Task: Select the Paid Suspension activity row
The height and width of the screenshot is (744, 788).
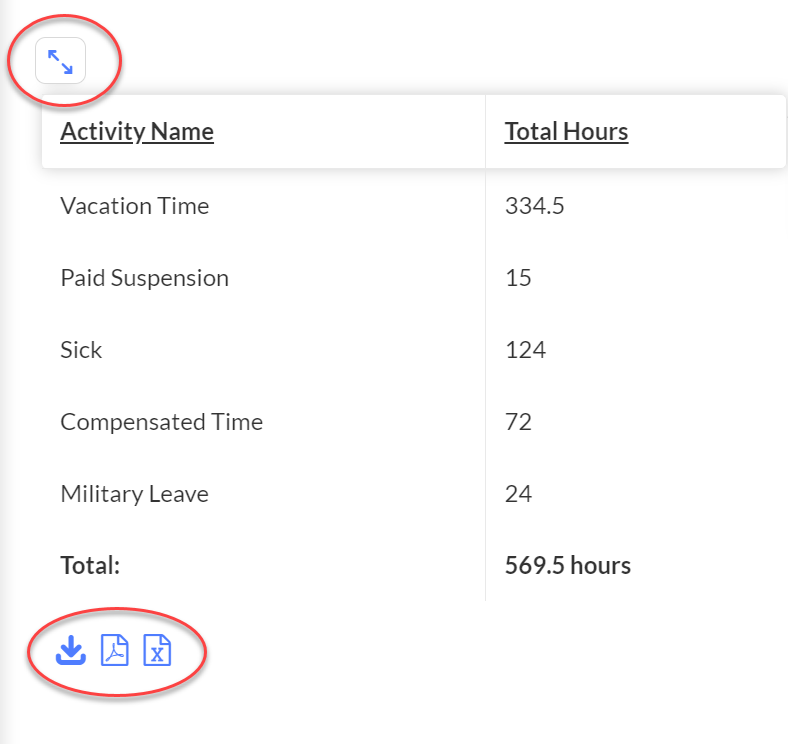Action: click(414, 278)
